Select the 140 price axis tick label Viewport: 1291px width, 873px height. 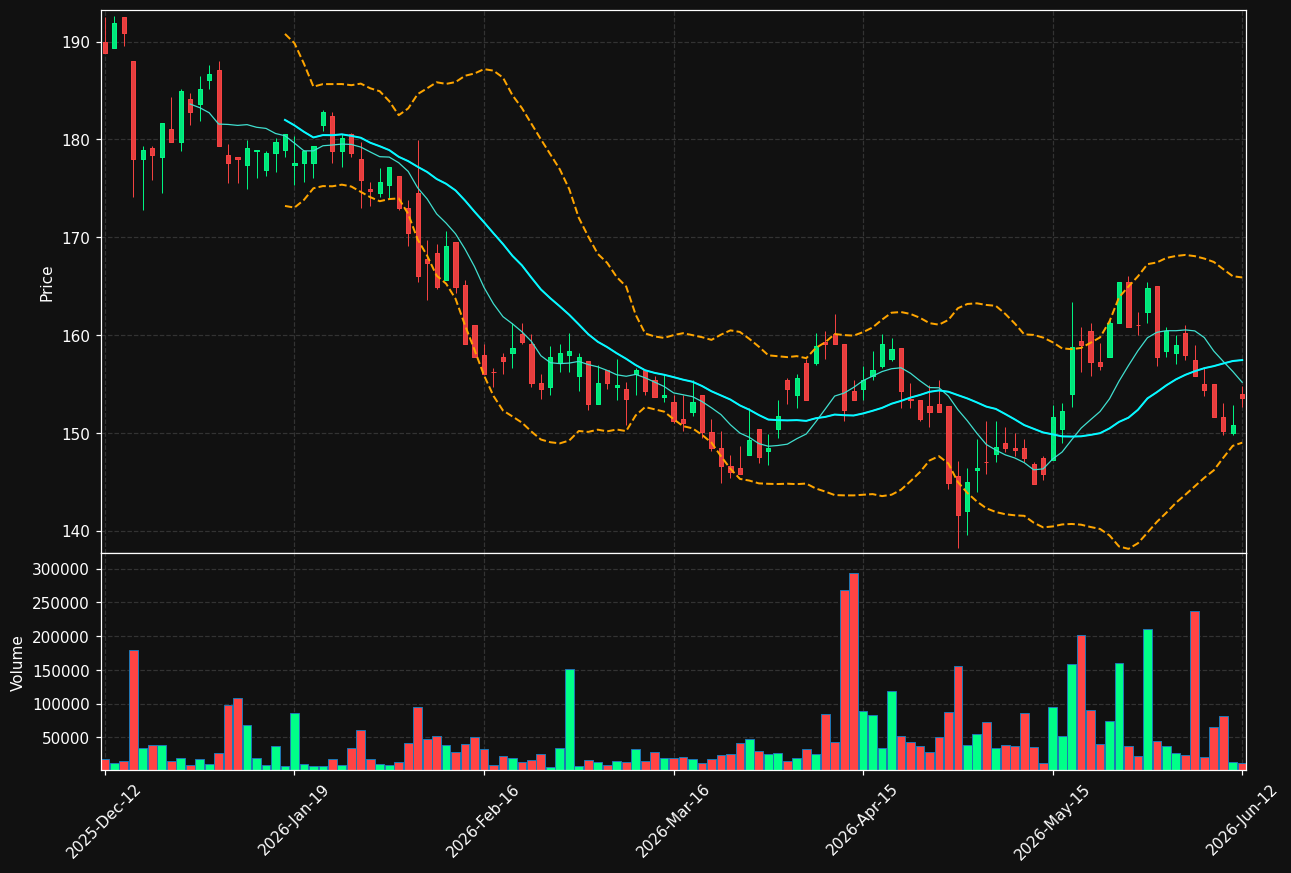click(76, 532)
